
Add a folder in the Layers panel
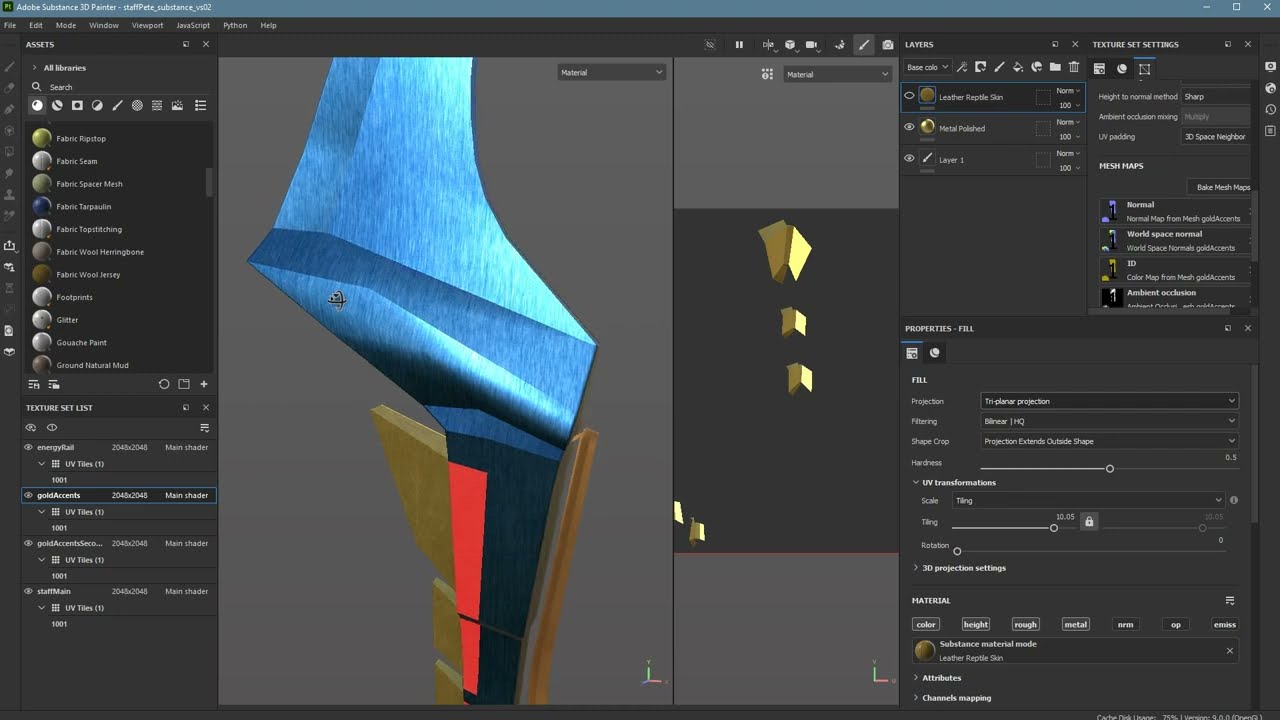(1055, 67)
